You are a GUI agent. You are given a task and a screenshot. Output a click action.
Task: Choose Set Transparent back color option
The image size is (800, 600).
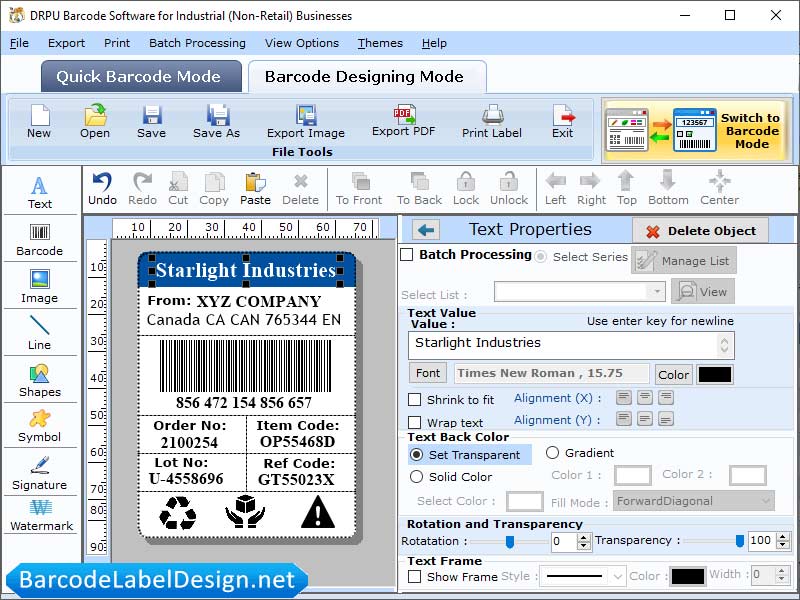pos(417,455)
